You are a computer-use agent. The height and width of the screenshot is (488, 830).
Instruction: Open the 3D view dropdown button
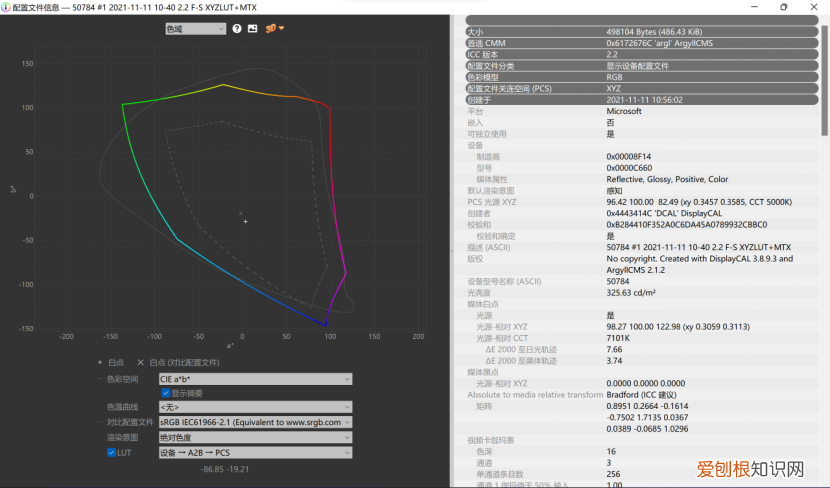tap(275, 28)
